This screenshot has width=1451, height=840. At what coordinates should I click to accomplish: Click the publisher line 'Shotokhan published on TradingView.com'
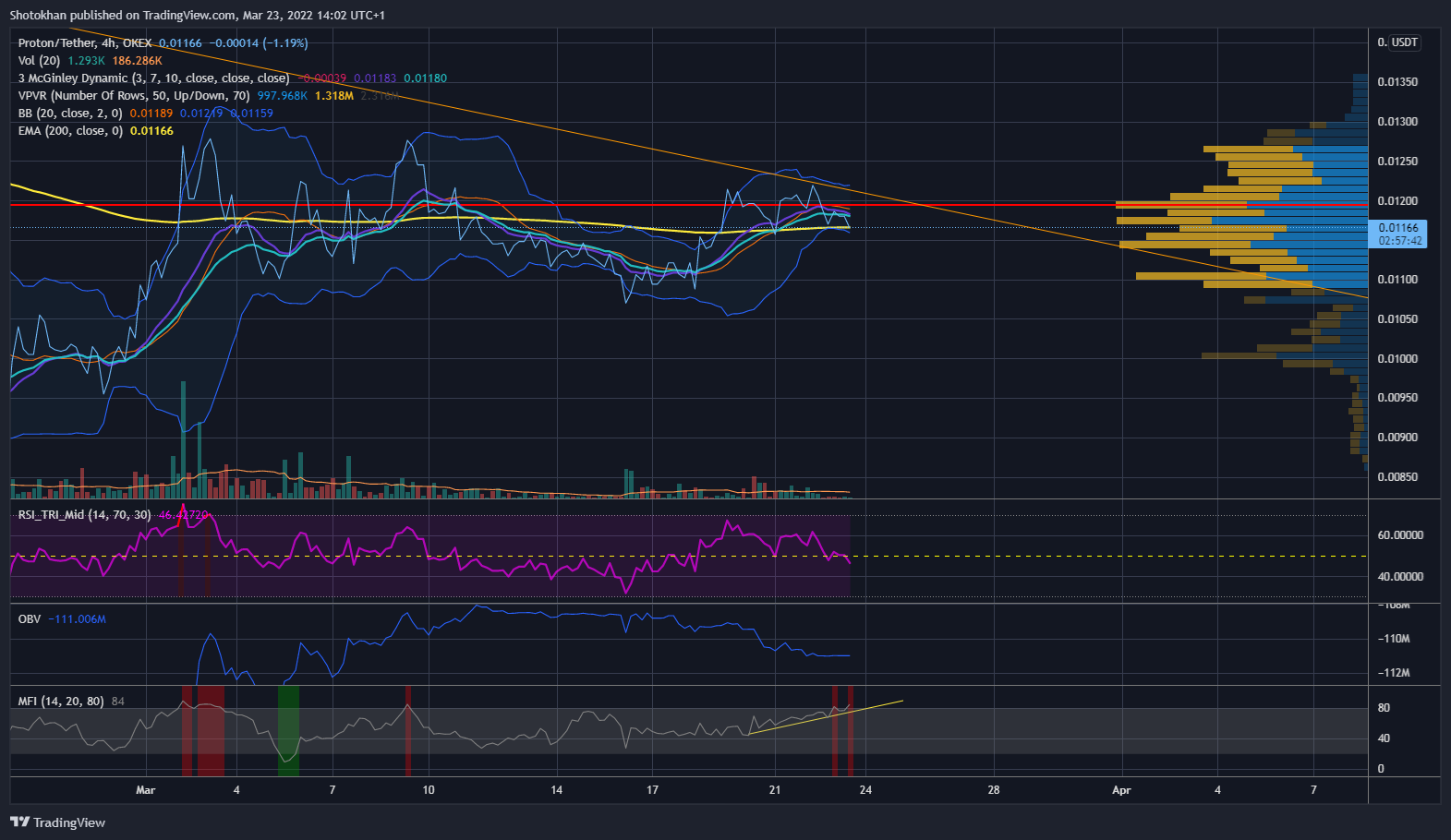(123, 16)
